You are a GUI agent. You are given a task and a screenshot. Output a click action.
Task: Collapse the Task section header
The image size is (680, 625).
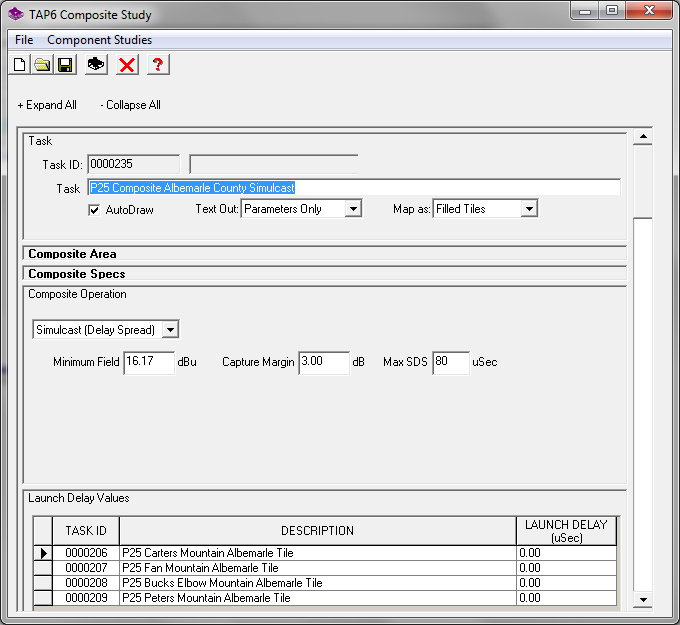tap(40, 141)
